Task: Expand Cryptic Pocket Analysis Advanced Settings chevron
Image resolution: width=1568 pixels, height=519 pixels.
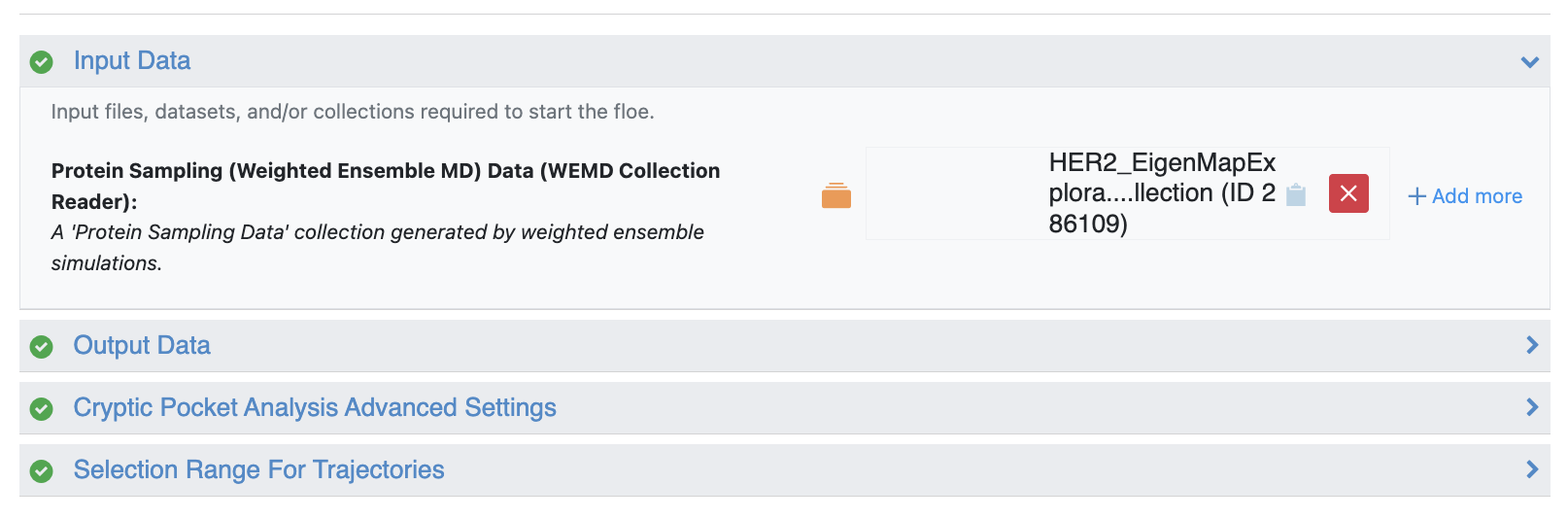Action: (x=1532, y=407)
